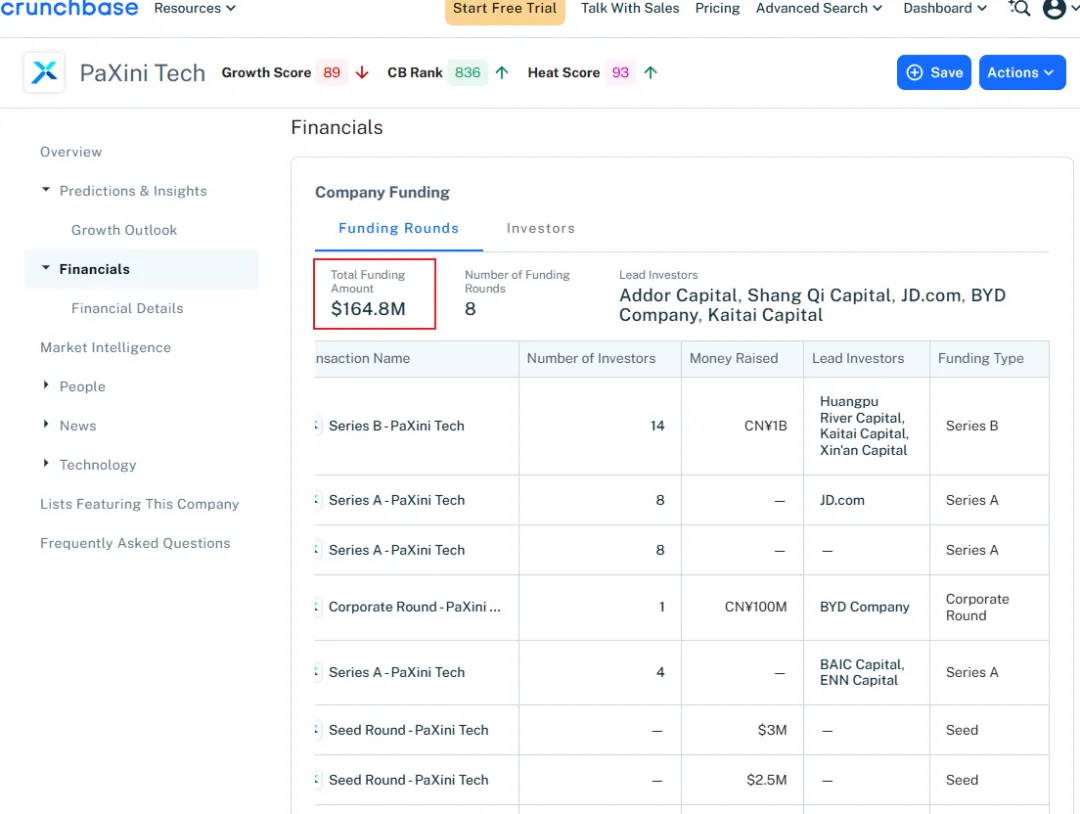Click the PaXini Tech company logo
Screen dimensions: 1080x814
point(44,72)
